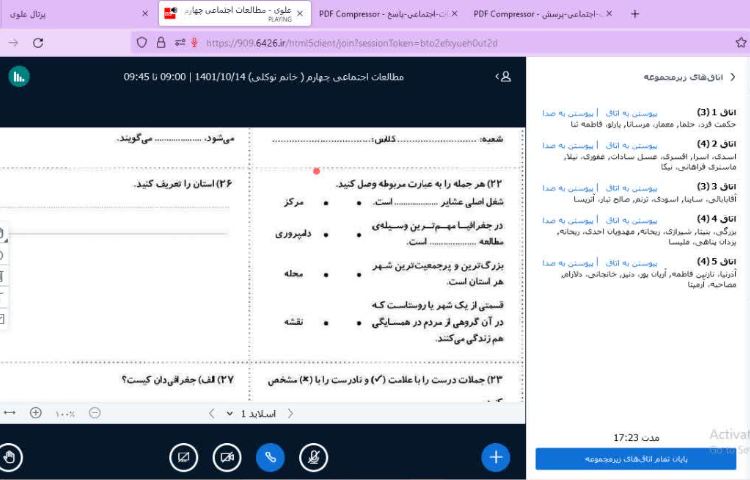
Task: Close the playing مطالعات اجتماعی tab
Action: click(x=300, y=13)
